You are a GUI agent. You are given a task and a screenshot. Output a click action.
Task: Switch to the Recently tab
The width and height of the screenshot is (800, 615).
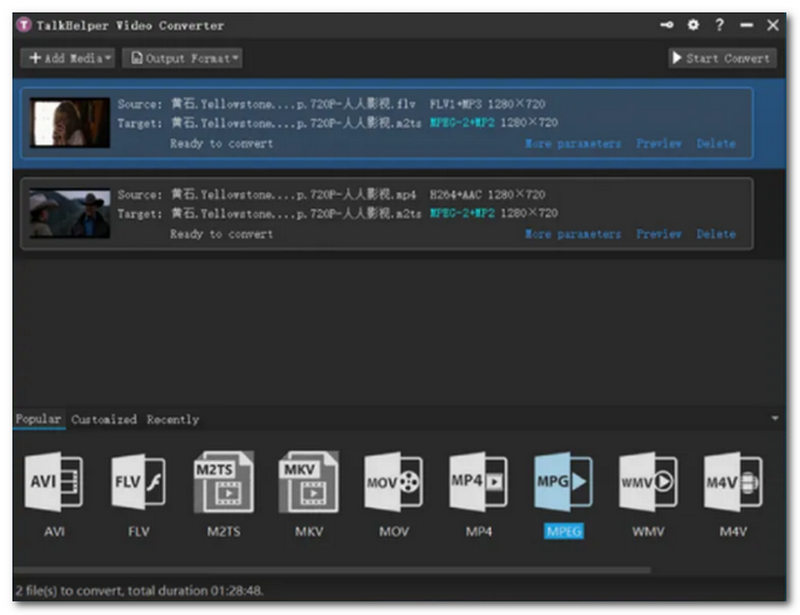[x=173, y=420]
